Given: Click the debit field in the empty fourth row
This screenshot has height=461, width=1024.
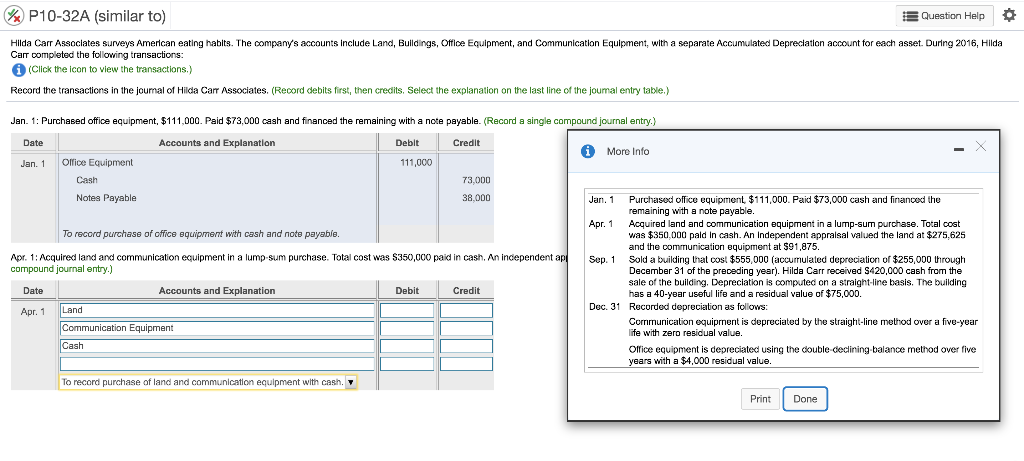Looking at the screenshot, I should (x=407, y=364).
